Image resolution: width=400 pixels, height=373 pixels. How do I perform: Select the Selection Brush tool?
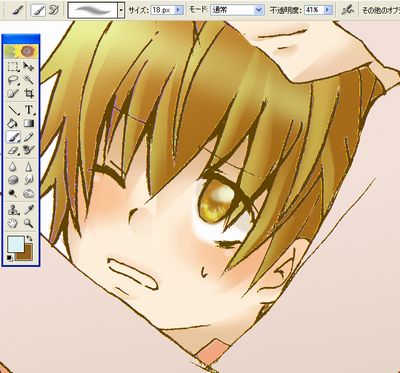(x=13, y=93)
